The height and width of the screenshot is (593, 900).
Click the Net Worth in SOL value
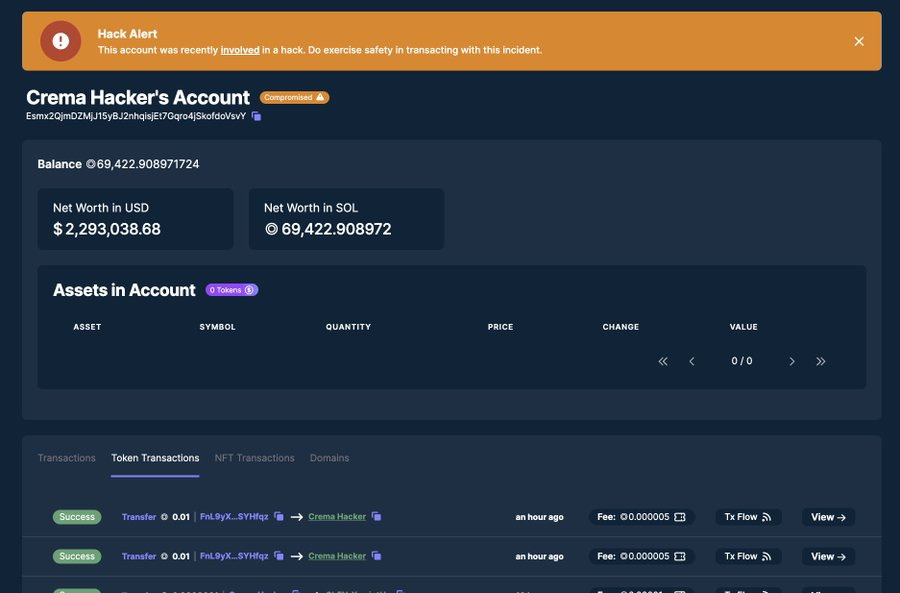pos(328,229)
